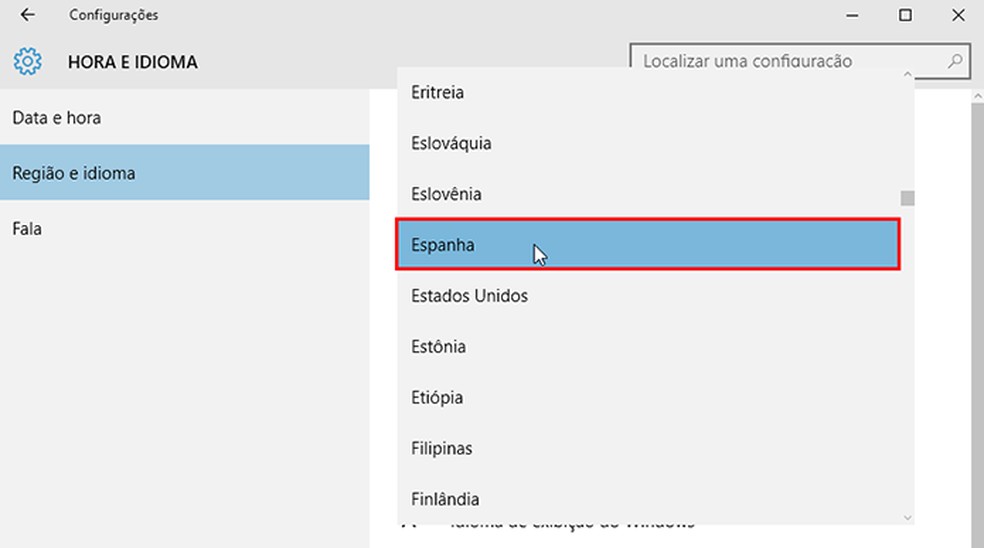Viewport: 984px width, 548px height.
Task: Pick Eritreia from the country list
Action: click(x=438, y=92)
